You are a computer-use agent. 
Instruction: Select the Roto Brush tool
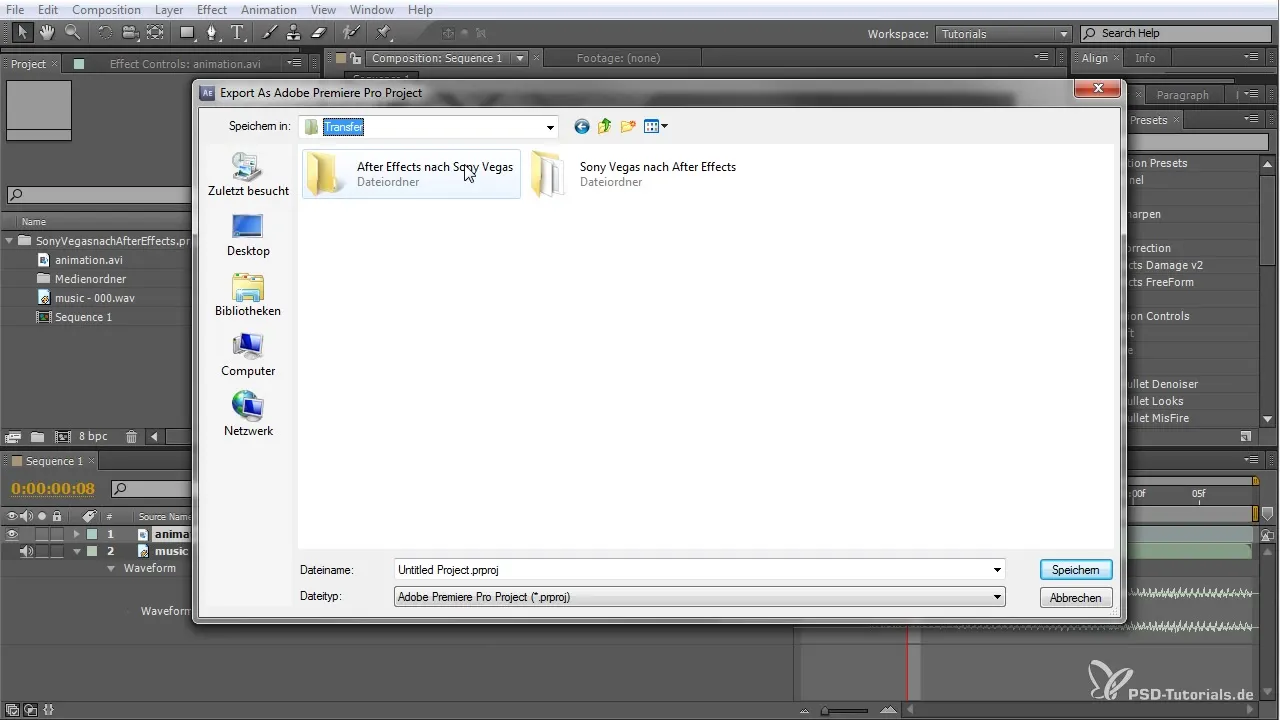pyautogui.click(x=350, y=33)
